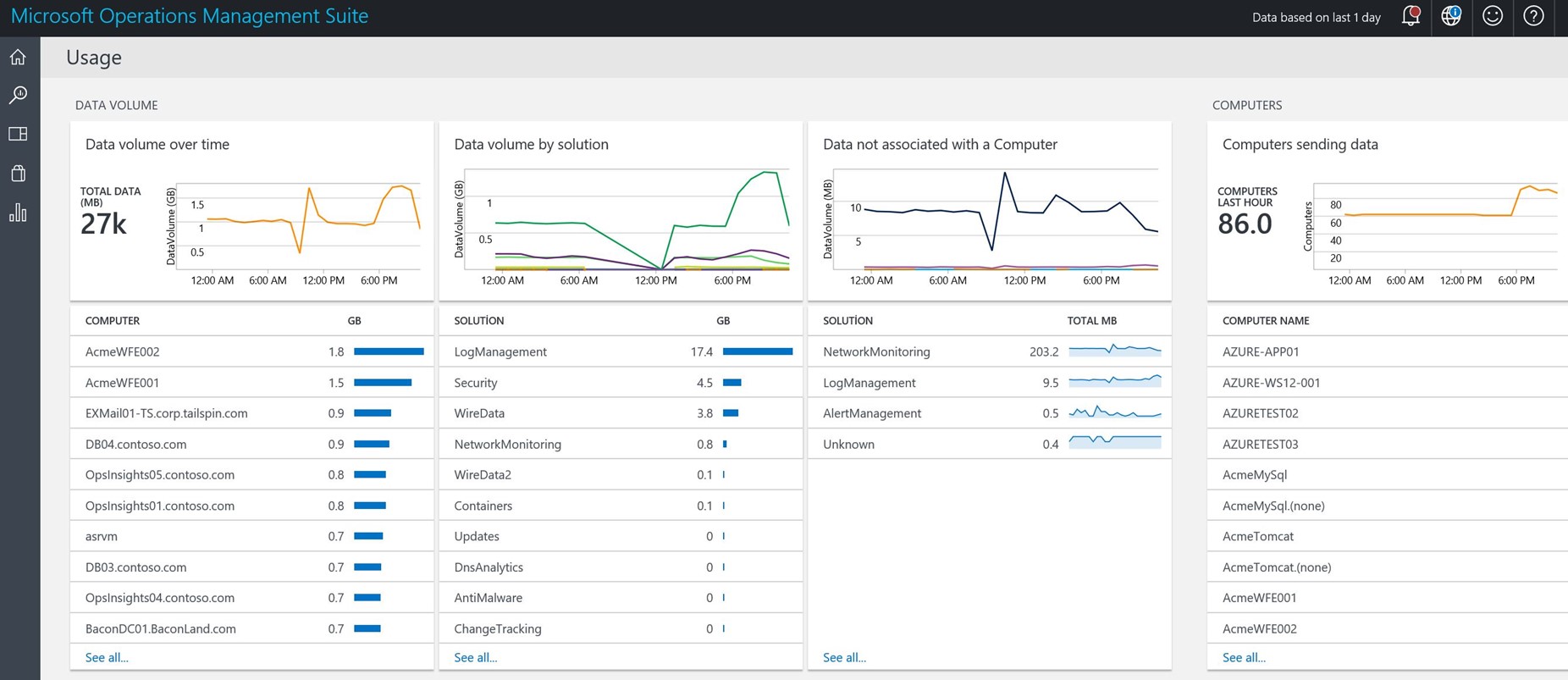Select the AlertManagement row
The width and height of the screenshot is (1568, 680).
coord(990,413)
